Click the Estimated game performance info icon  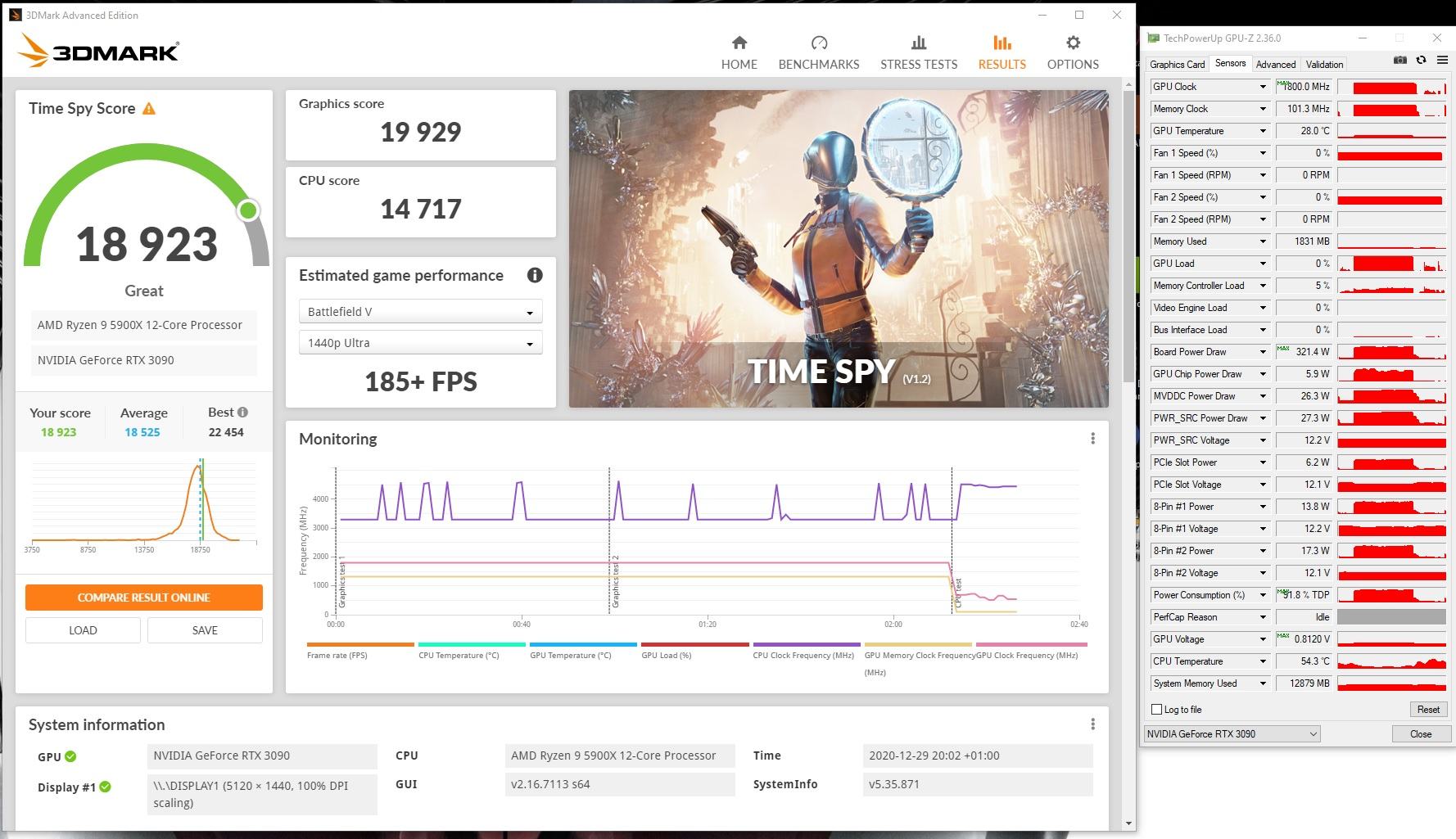click(535, 275)
